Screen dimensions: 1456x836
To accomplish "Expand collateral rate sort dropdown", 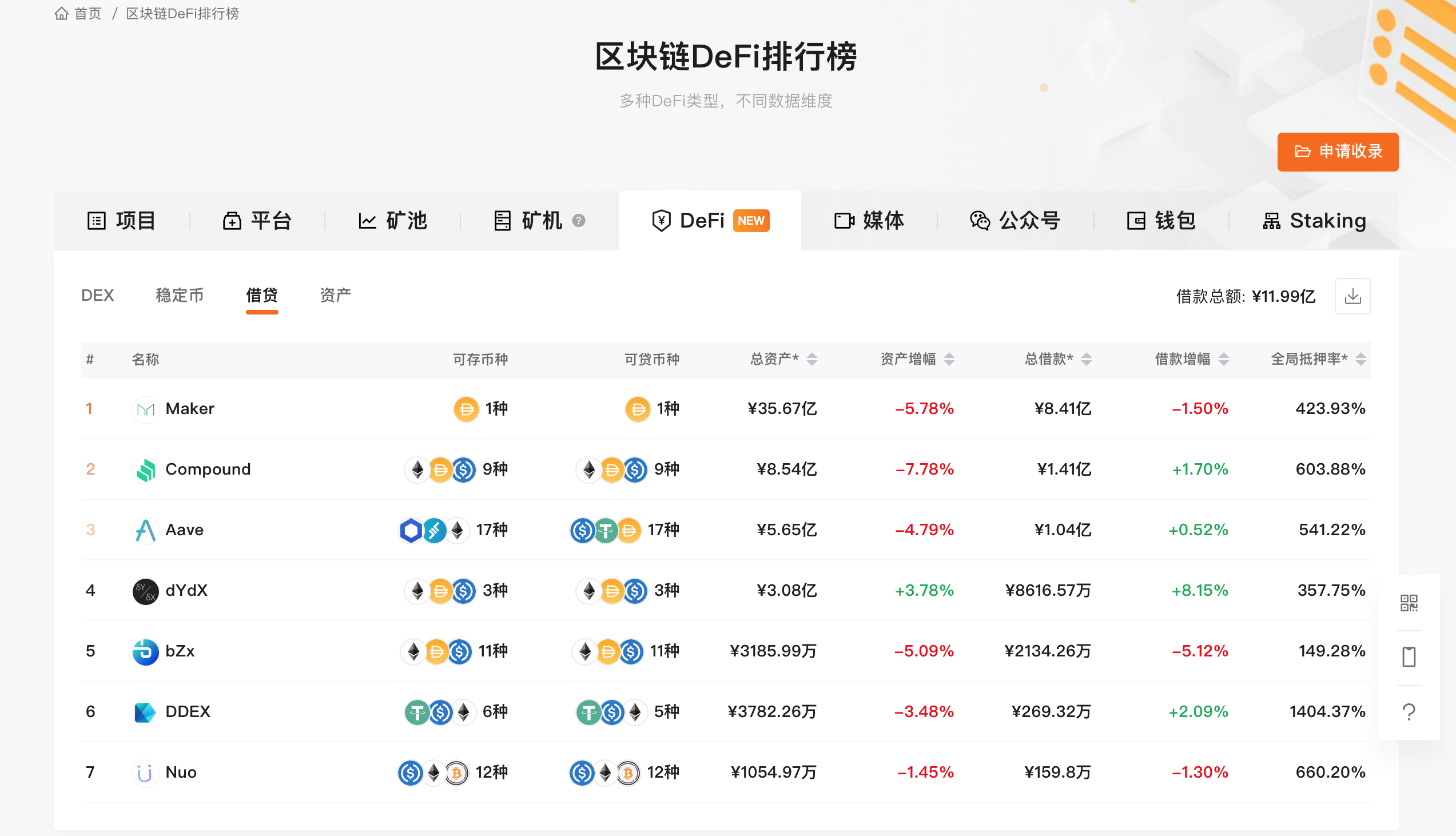I will coord(1363,360).
